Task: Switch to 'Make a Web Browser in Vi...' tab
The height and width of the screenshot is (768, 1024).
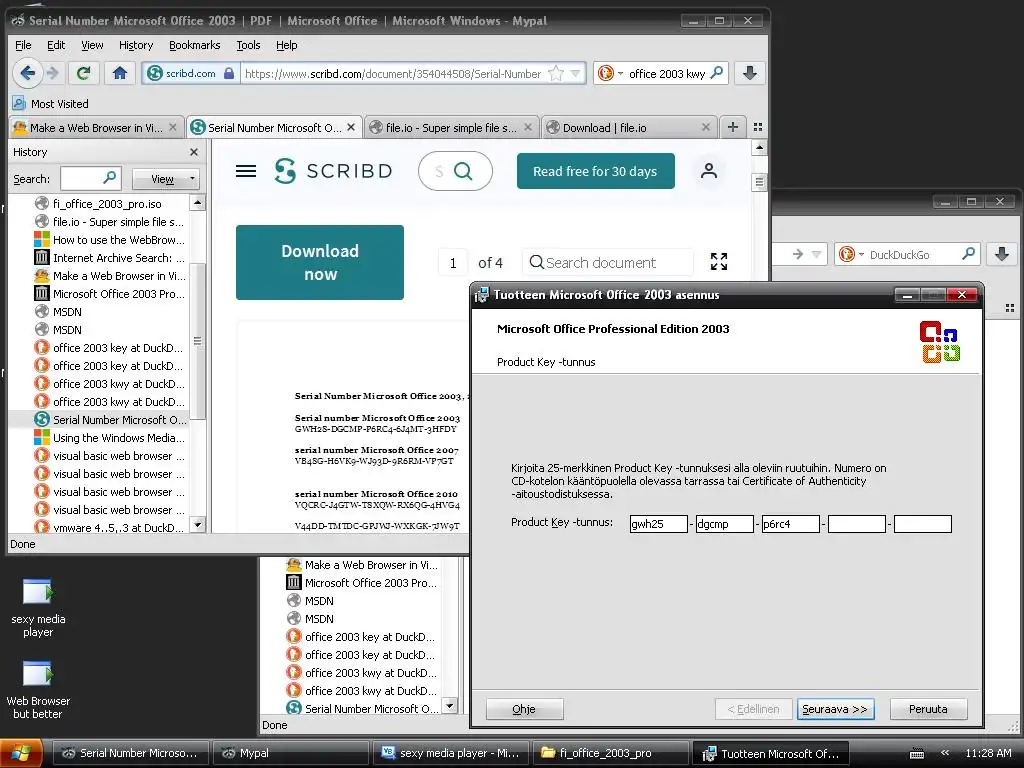Action: [x=96, y=128]
